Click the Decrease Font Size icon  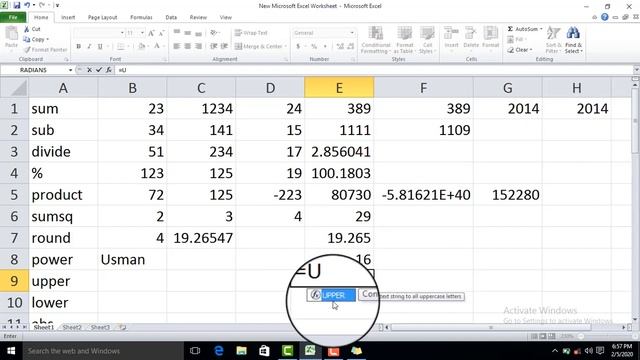click(x=162, y=33)
